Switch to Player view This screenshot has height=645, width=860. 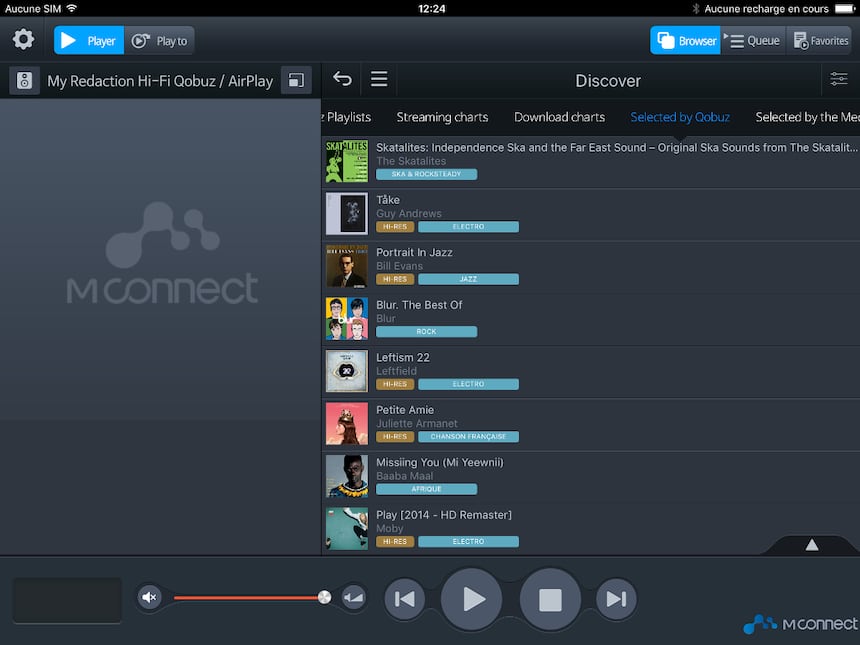tap(89, 41)
